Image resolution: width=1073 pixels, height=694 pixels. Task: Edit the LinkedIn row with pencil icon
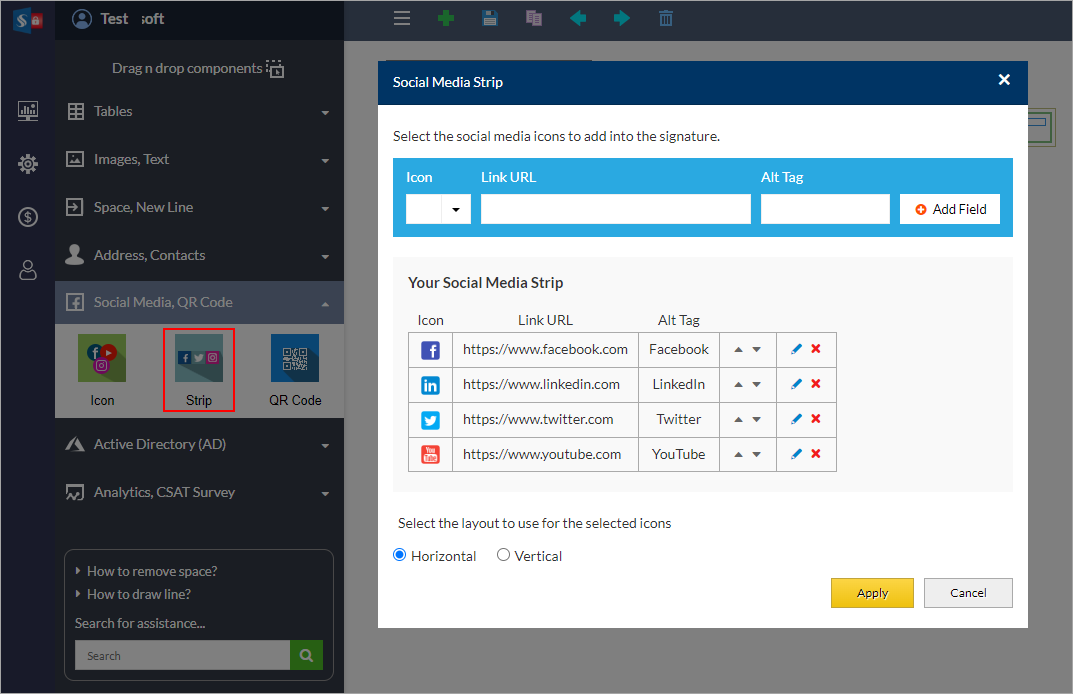797,384
